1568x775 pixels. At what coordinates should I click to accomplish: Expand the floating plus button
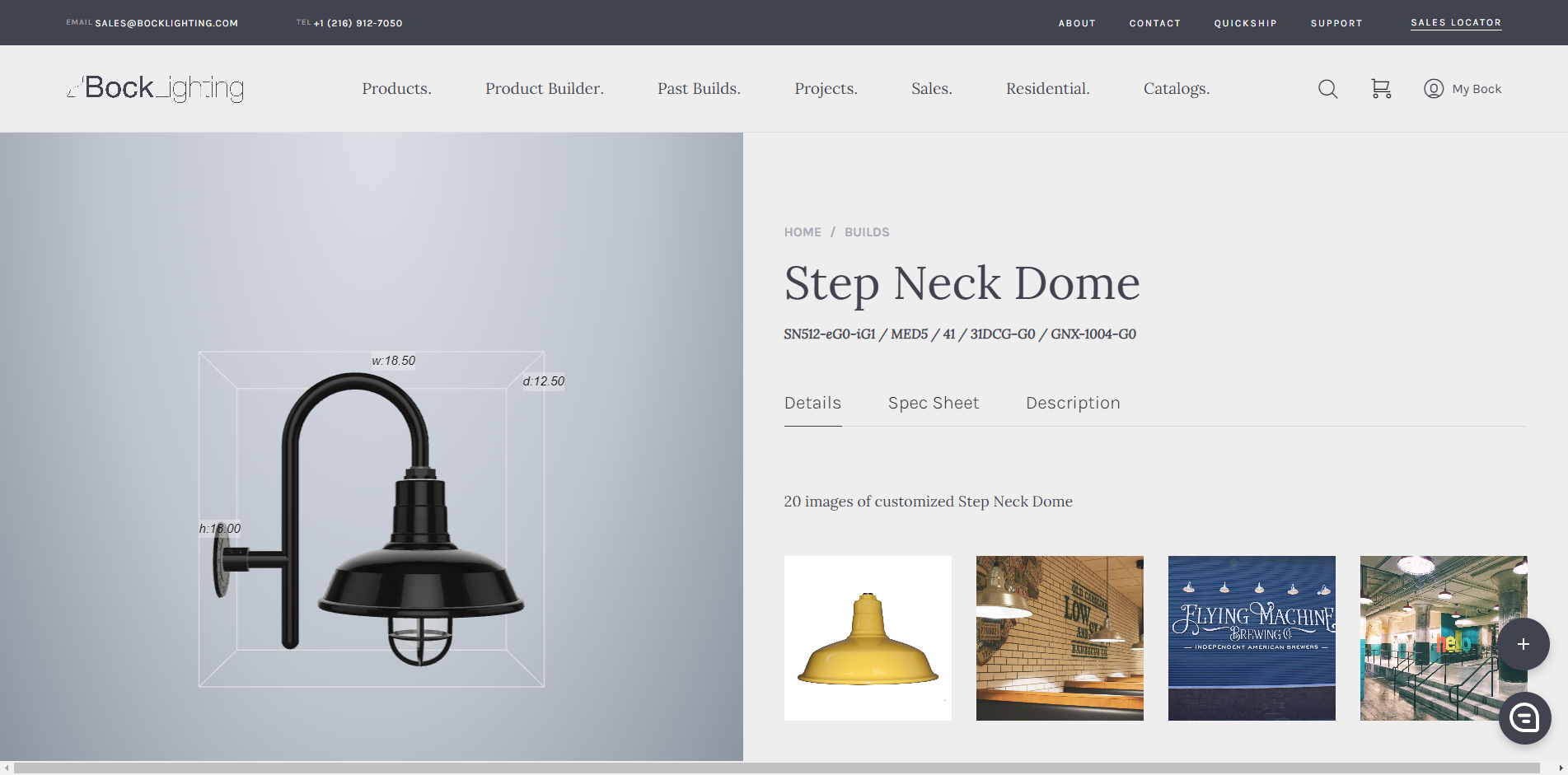[x=1523, y=644]
